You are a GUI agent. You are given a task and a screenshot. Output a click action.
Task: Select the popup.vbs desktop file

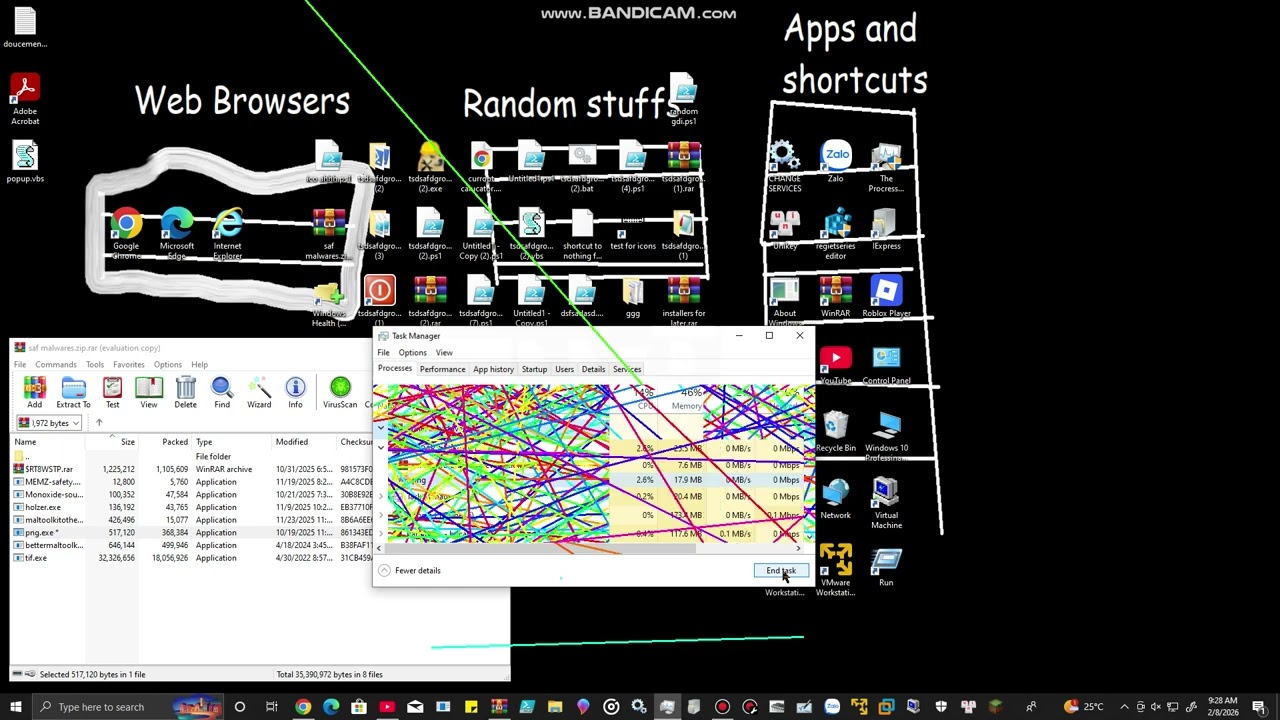point(25,162)
